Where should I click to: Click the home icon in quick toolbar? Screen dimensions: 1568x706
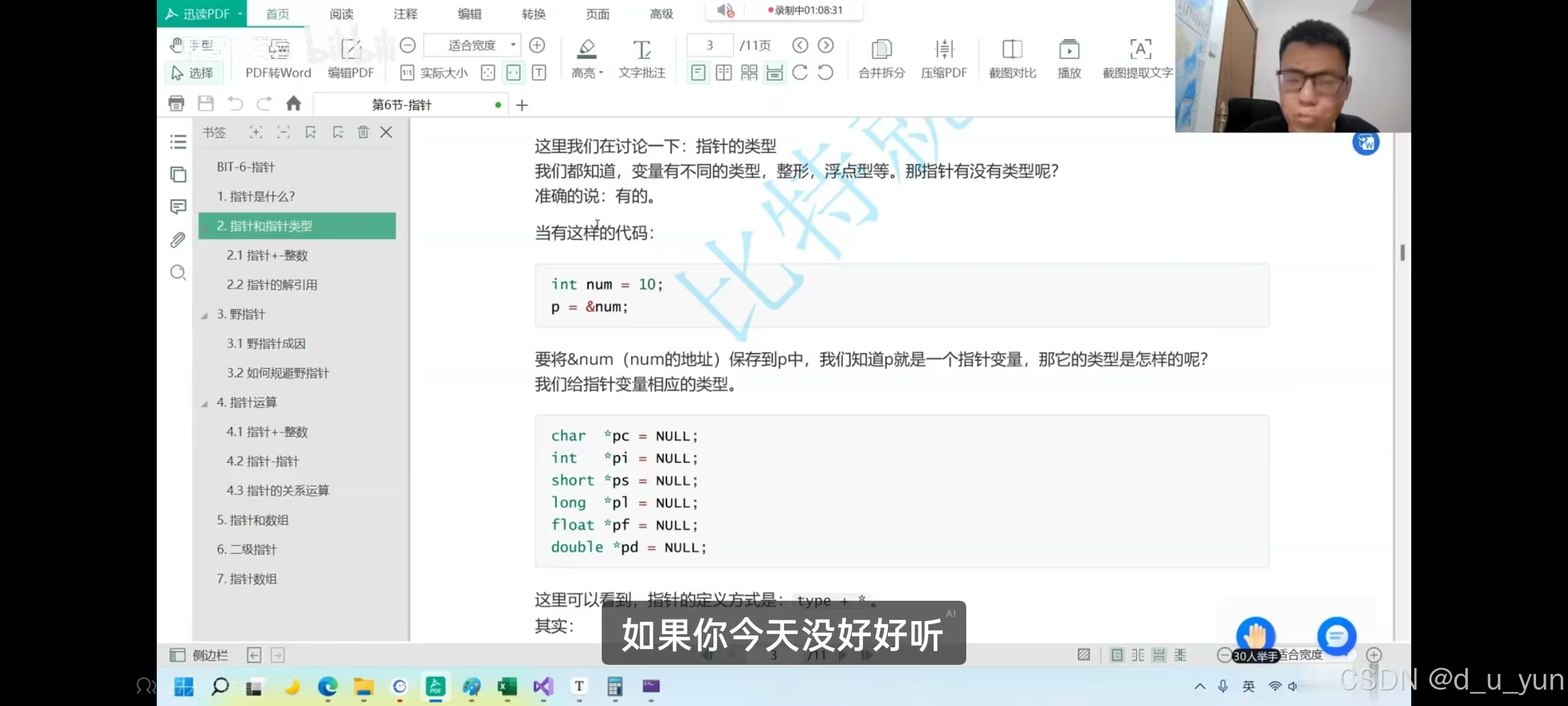(x=293, y=104)
